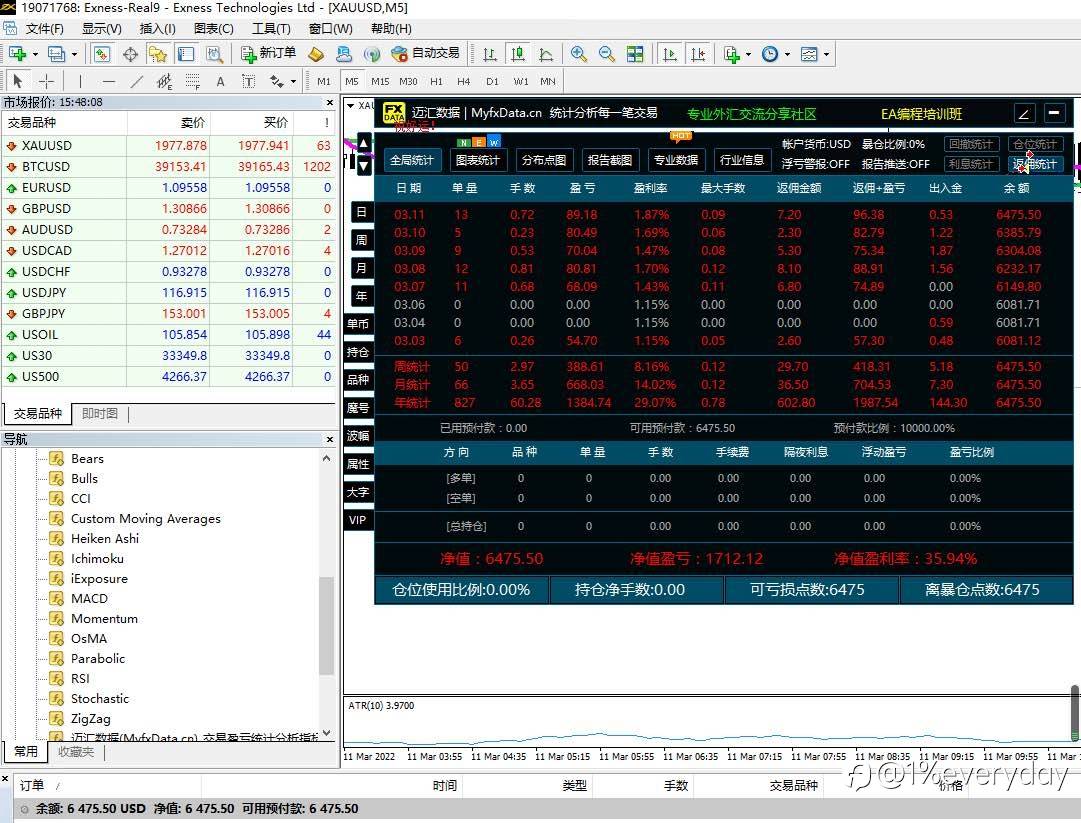Open MetaEditor with the yellow book icon
Screen dimensions: 1081x823
coord(316,54)
